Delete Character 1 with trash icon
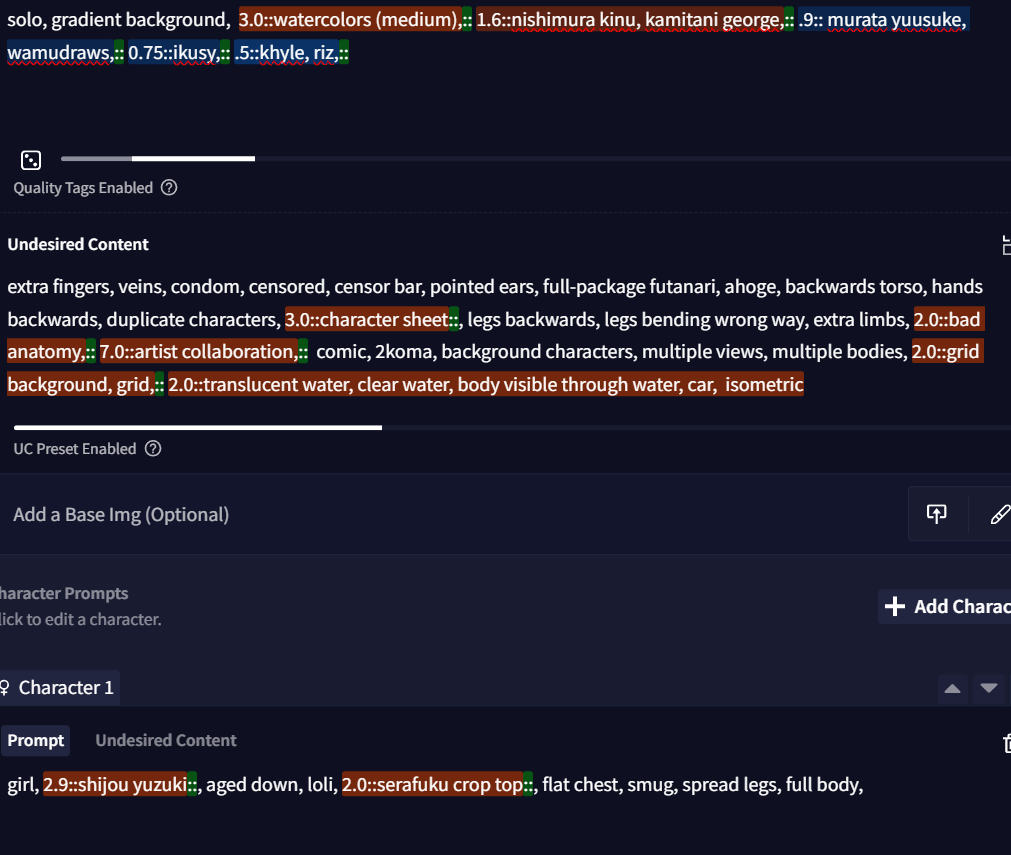The image size is (1011, 855). pyautogui.click(x=1007, y=743)
